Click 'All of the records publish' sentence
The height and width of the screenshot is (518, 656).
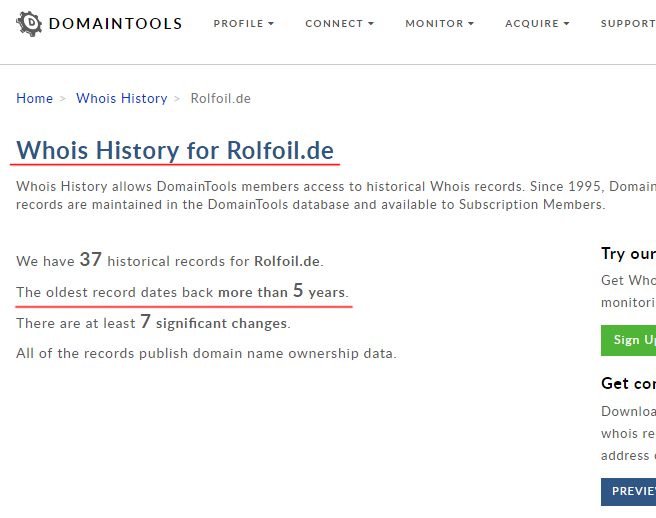pyautogui.click(x=206, y=354)
